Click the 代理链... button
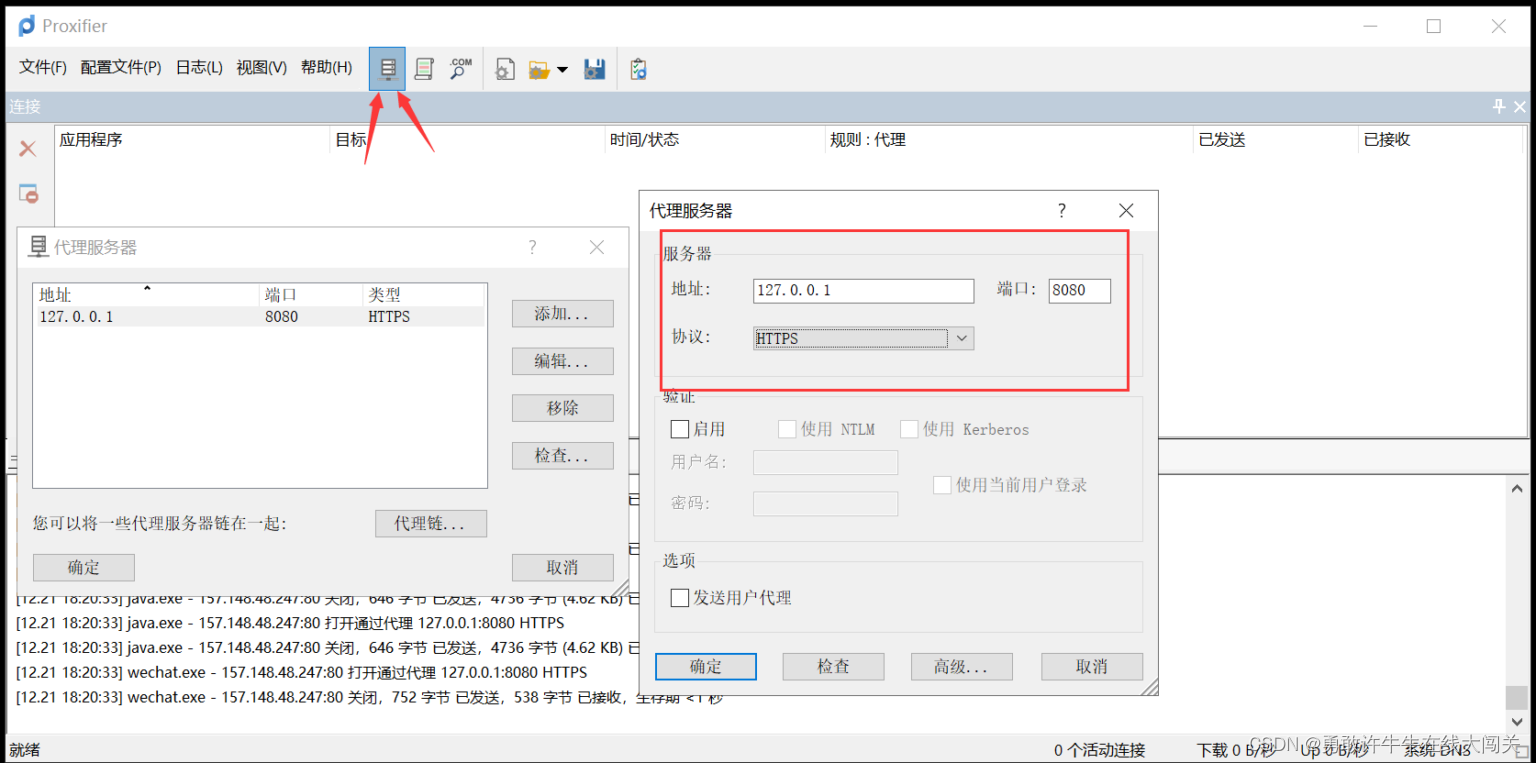 pyautogui.click(x=431, y=523)
